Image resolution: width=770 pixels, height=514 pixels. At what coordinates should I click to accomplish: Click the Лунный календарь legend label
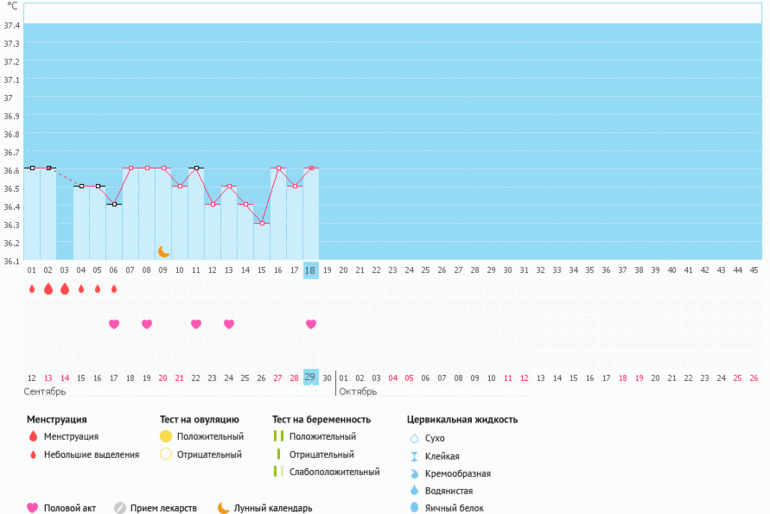273,508
